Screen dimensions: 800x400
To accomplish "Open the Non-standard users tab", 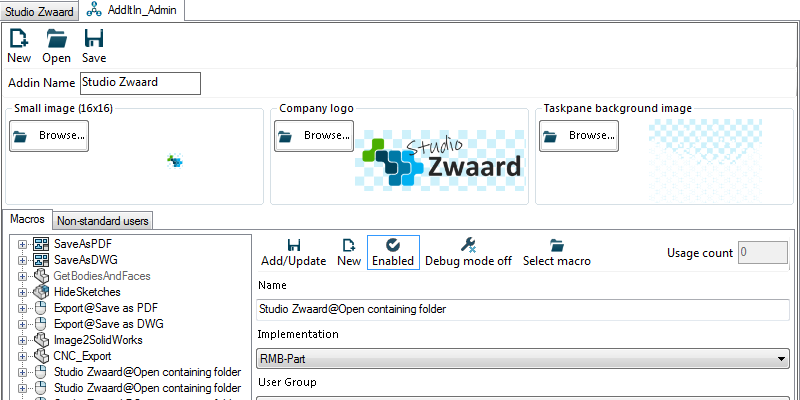I will coord(103,221).
